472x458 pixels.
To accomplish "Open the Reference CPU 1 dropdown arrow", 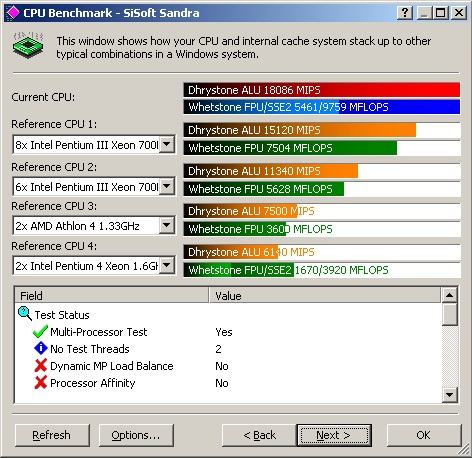I will 167,144.
